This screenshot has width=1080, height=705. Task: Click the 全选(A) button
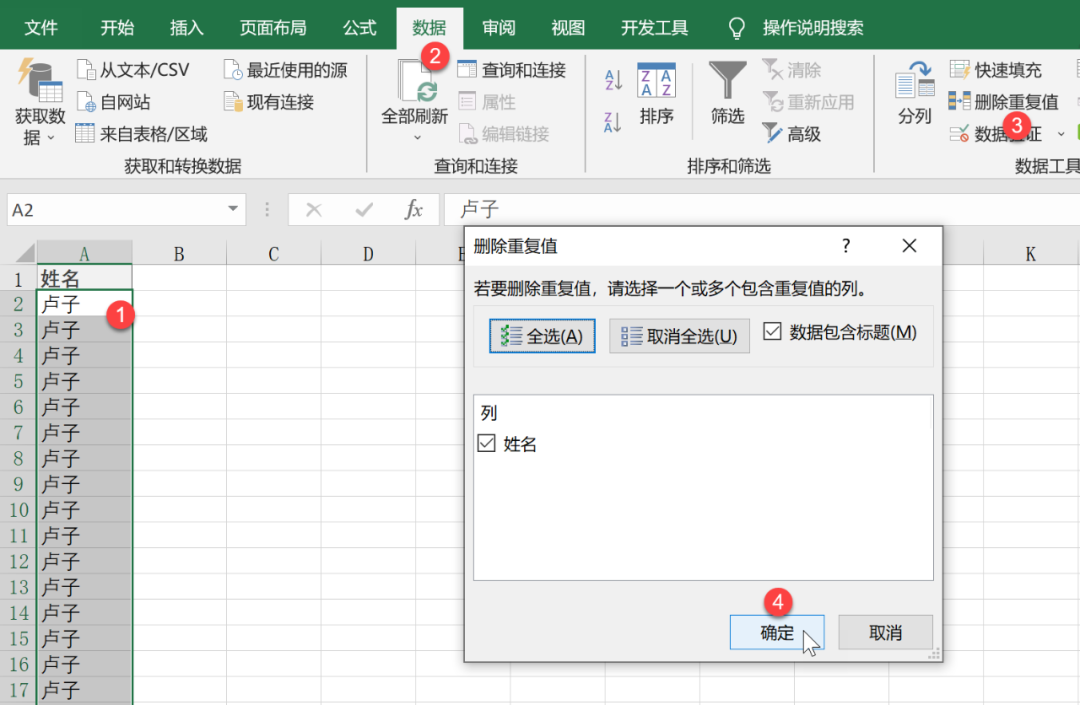(x=541, y=337)
